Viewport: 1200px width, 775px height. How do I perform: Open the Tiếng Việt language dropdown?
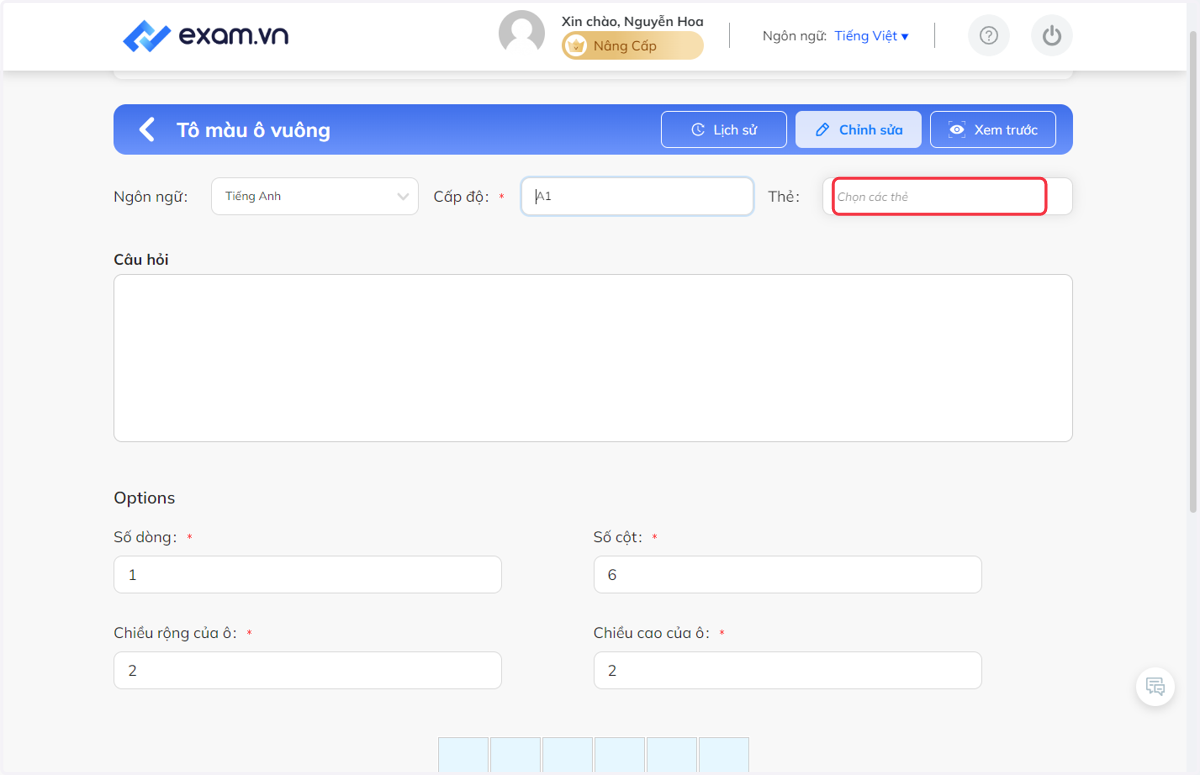click(x=871, y=36)
